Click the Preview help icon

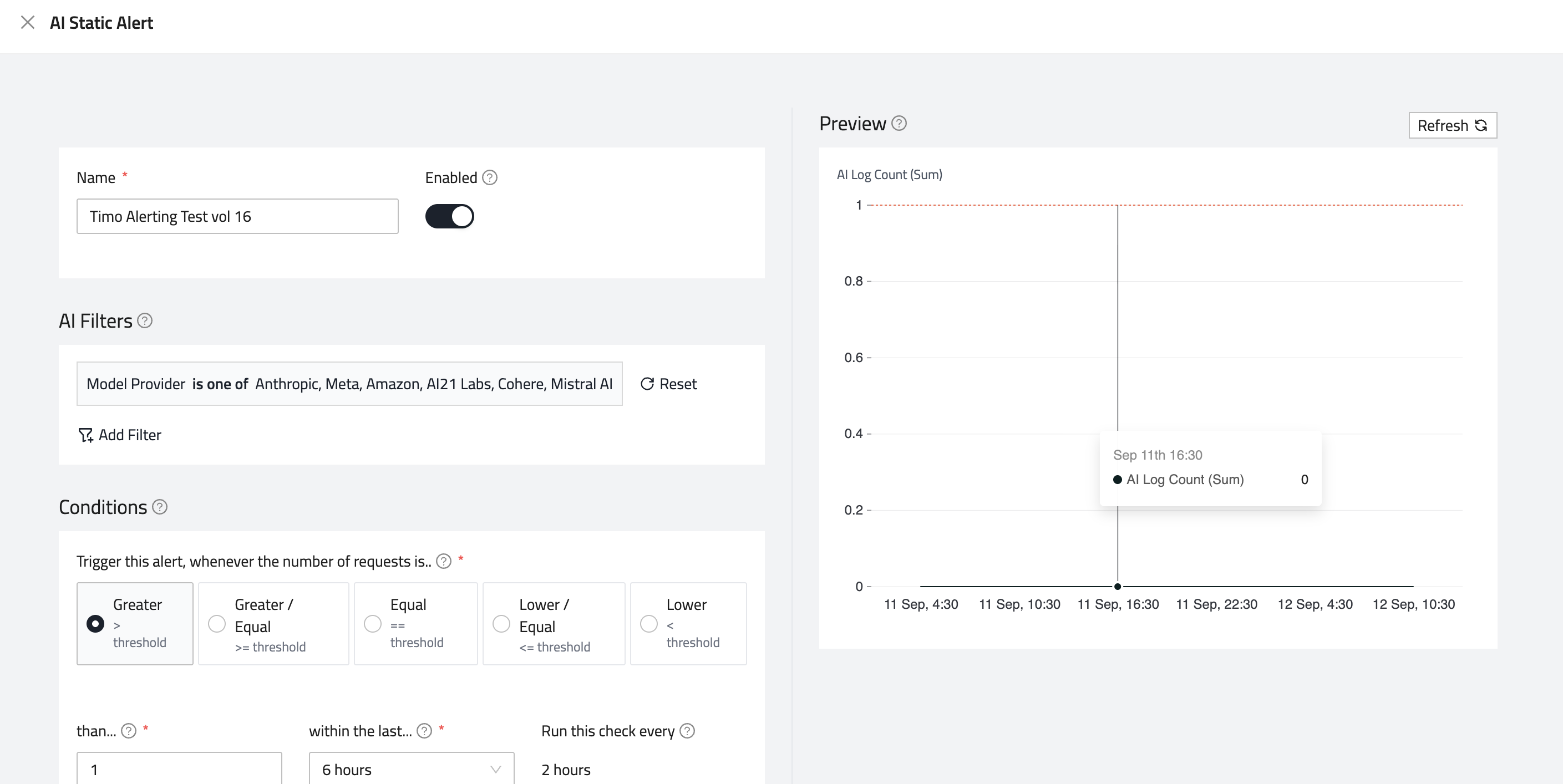pyautogui.click(x=899, y=123)
